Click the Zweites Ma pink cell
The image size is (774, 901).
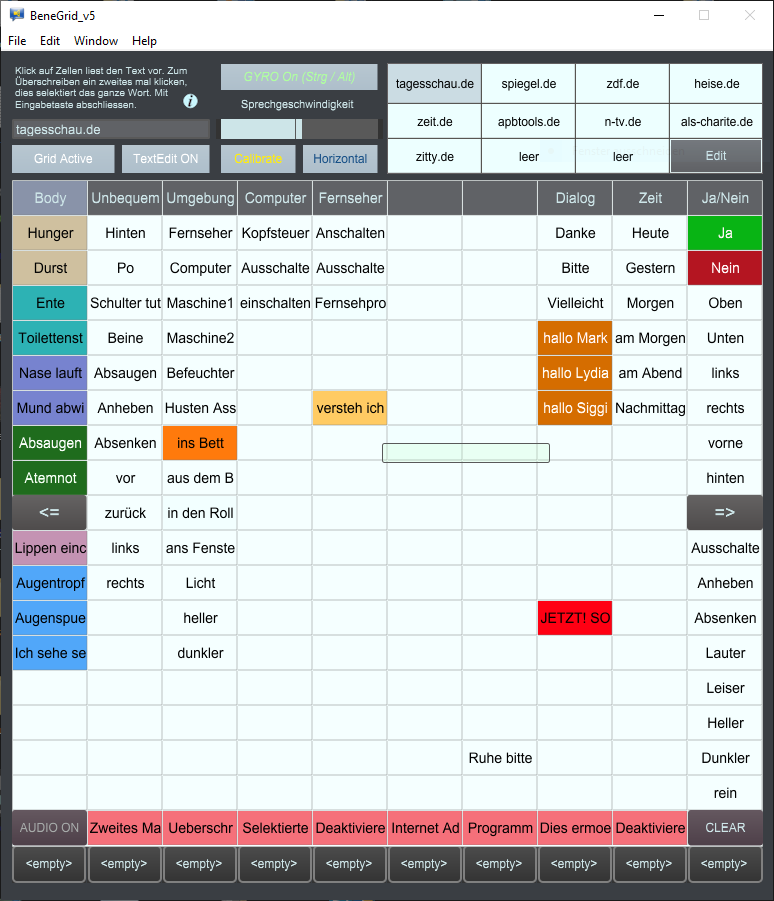pos(125,828)
